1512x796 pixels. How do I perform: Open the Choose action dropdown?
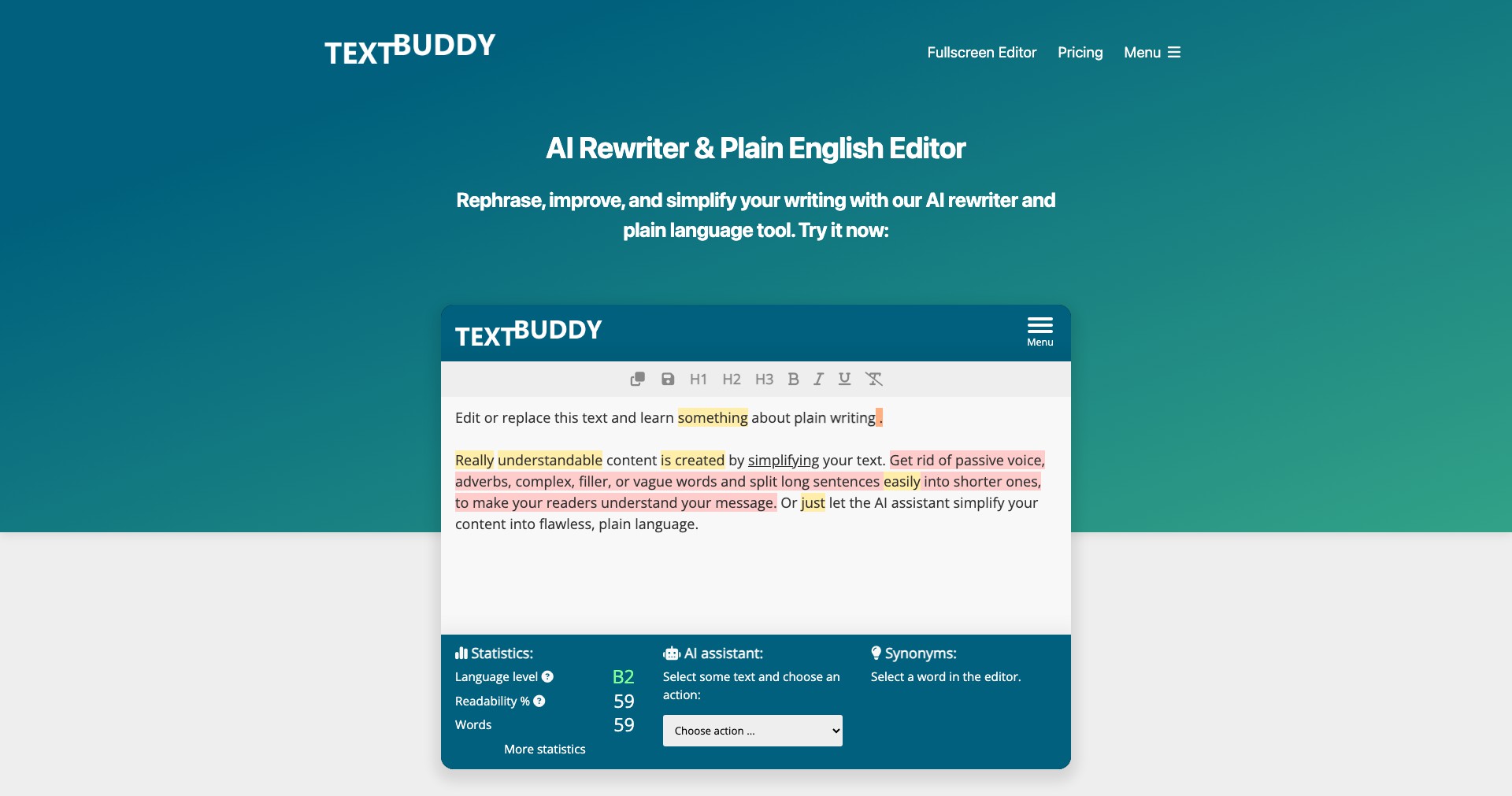753,731
